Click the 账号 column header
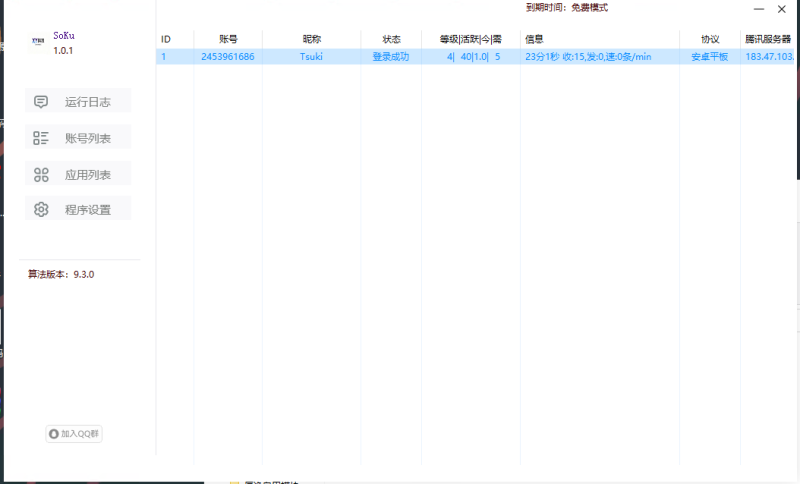Screen dimensions: 800x484 pos(228,39)
